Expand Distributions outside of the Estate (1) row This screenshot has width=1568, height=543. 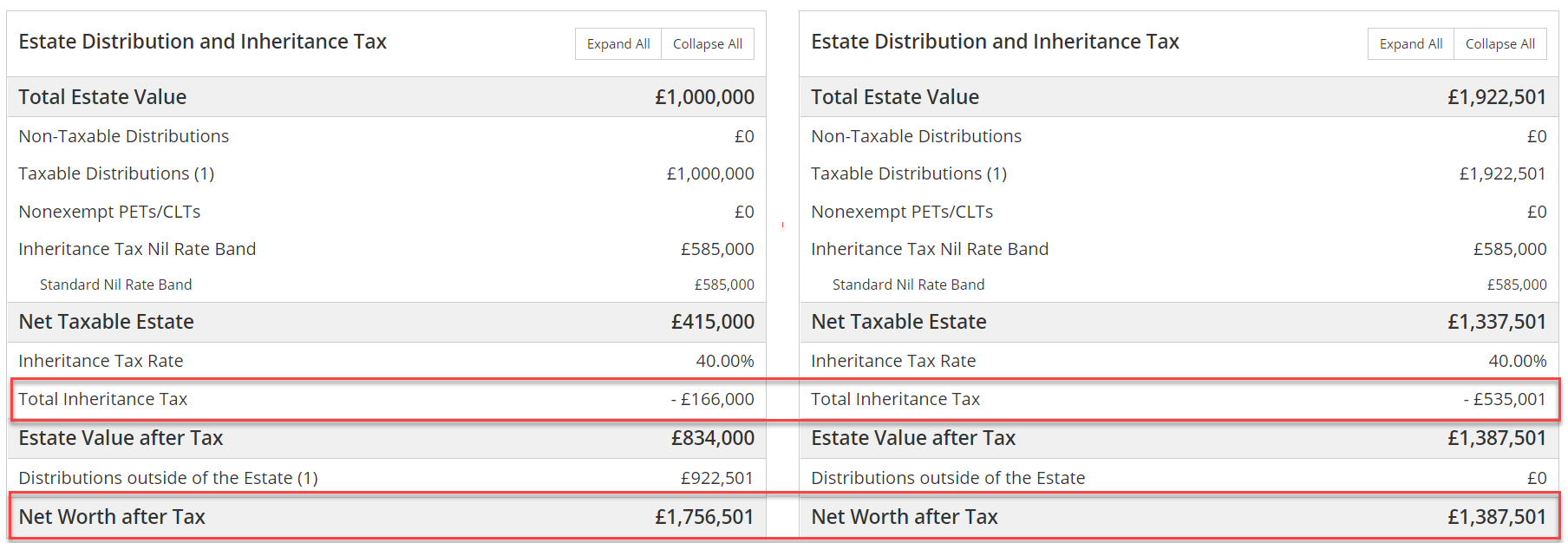(x=386, y=478)
